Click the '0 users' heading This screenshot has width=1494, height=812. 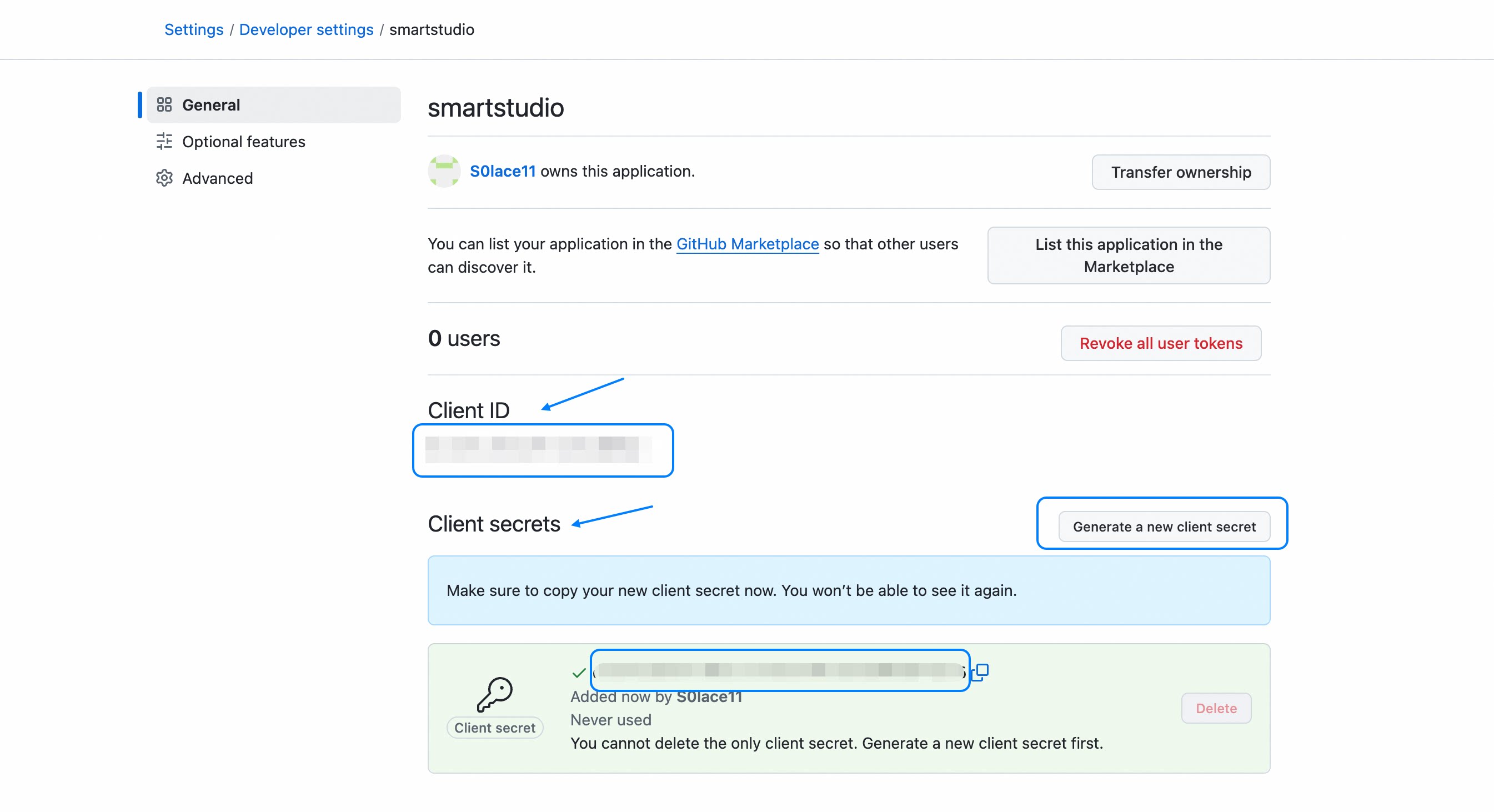[464, 338]
